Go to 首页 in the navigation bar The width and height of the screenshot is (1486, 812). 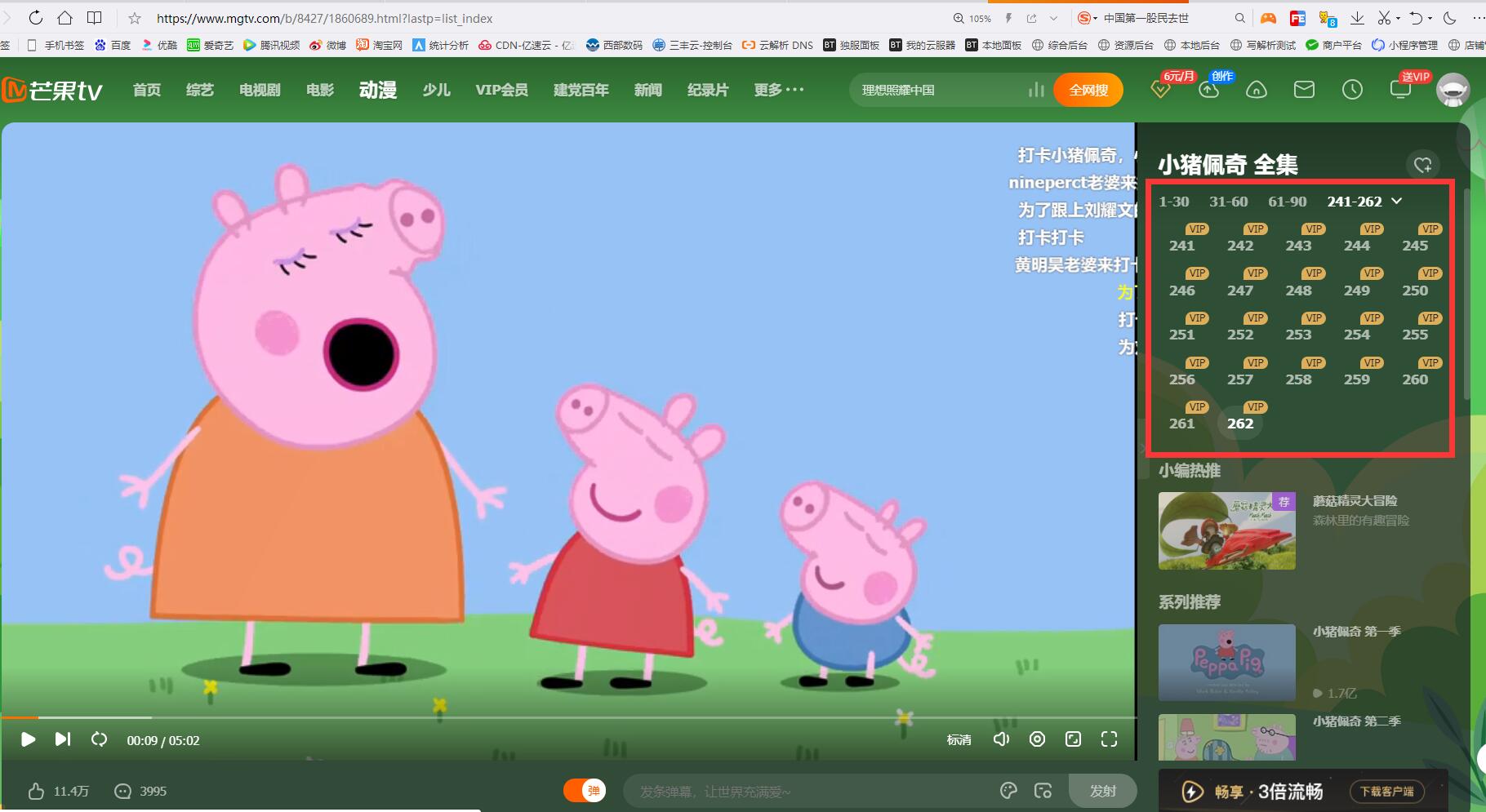[x=147, y=90]
